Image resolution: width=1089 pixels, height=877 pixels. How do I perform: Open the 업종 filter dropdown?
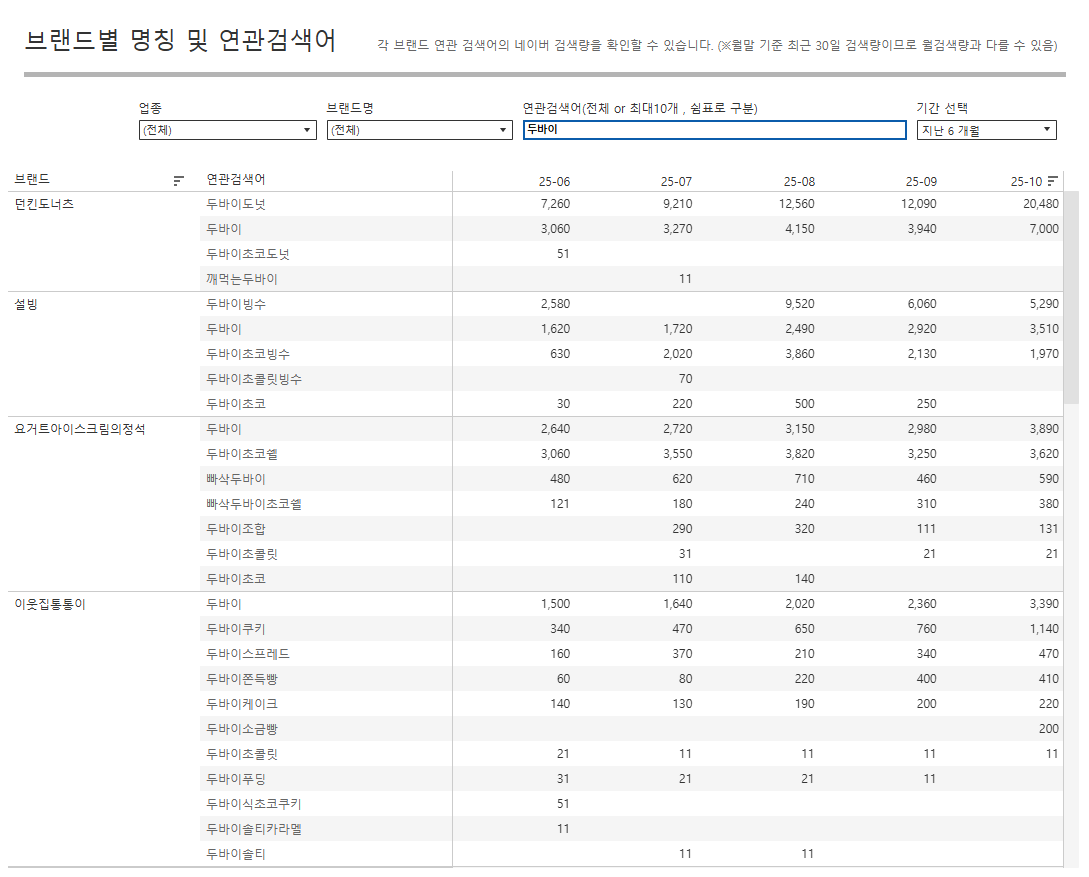coord(227,130)
